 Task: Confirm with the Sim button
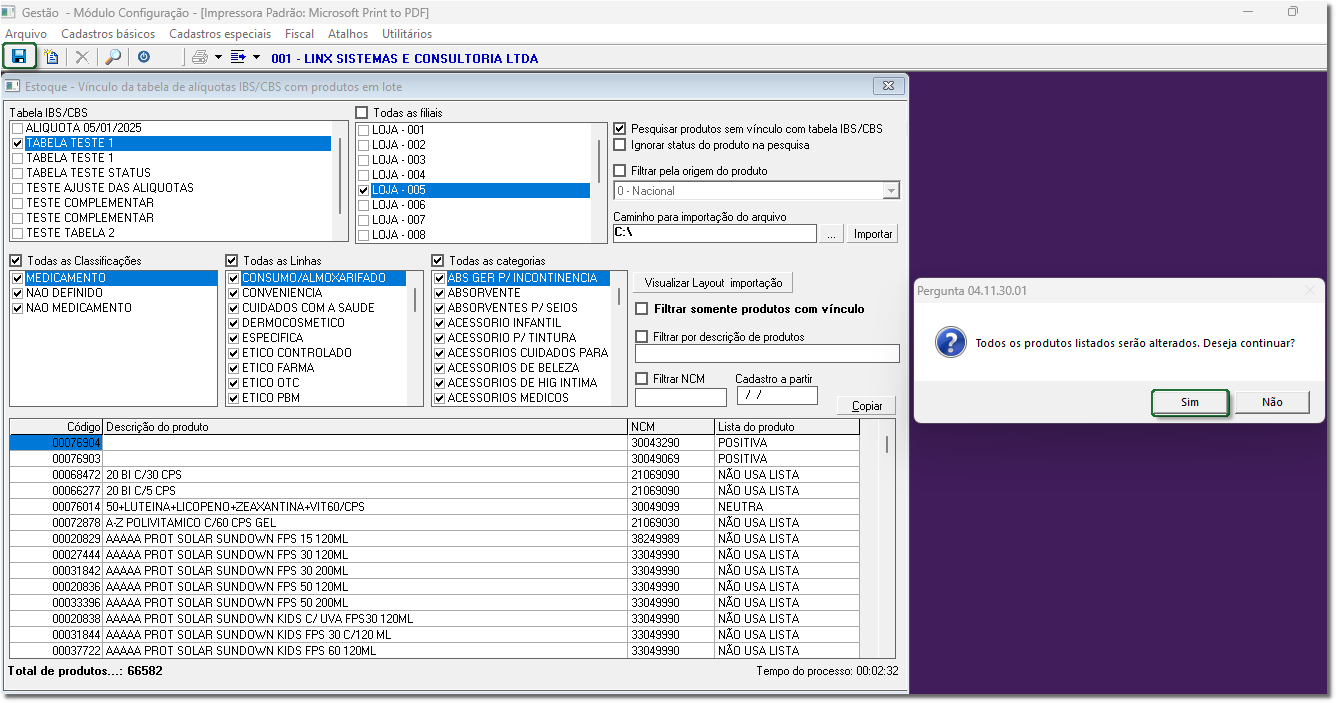coord(1189,402)
